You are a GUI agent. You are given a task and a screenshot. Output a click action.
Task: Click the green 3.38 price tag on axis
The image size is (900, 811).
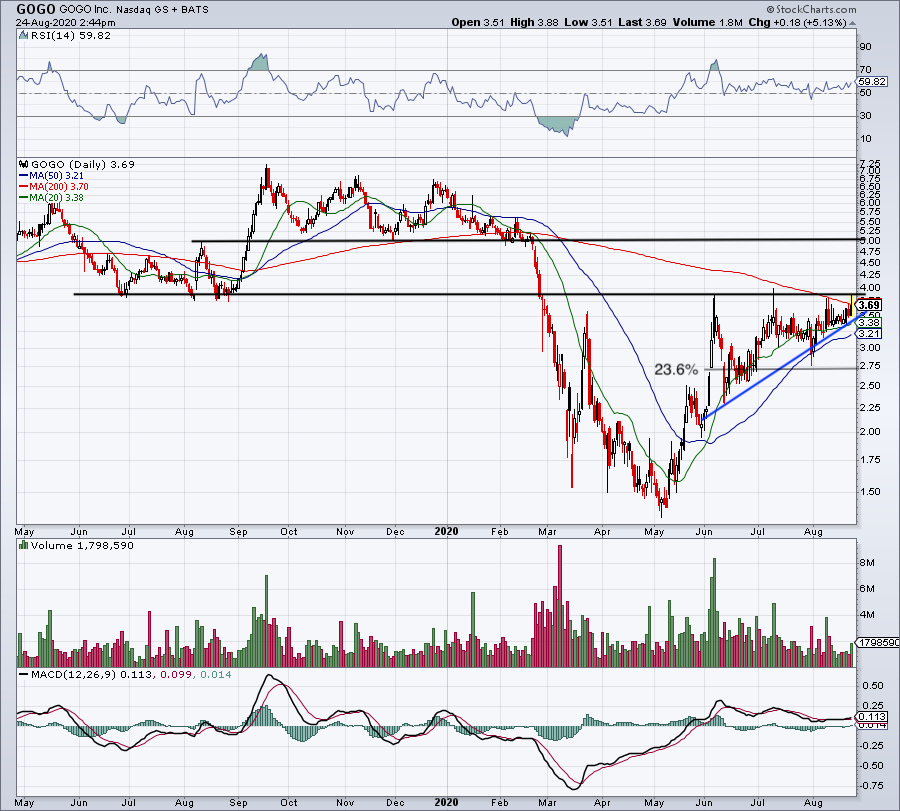click(x=869, y=323)
